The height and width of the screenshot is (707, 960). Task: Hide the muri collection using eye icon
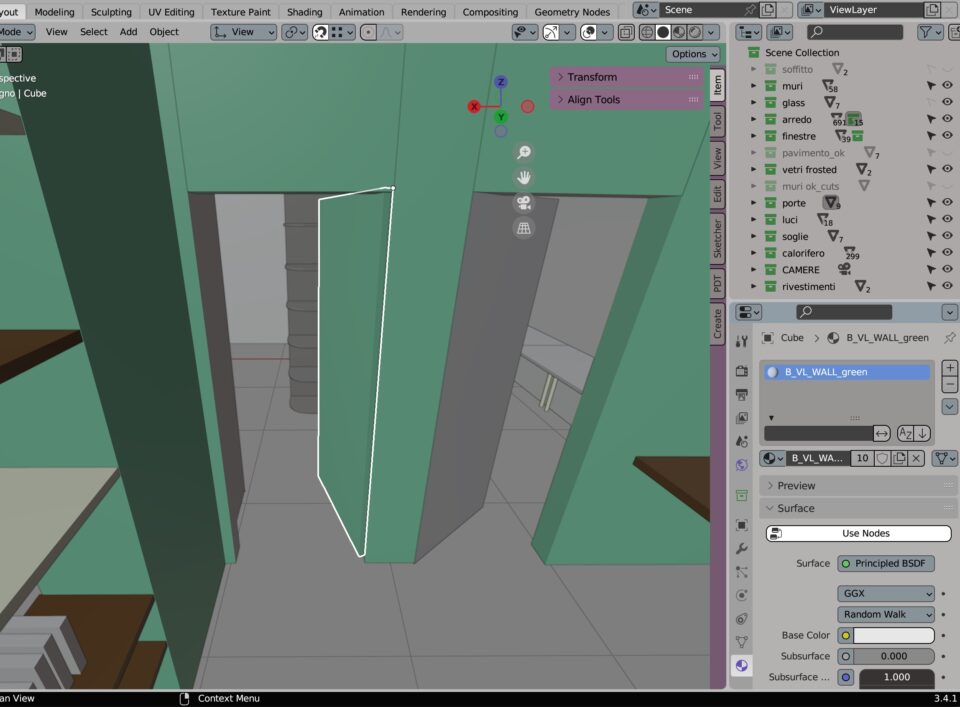(x=946, y=86)
